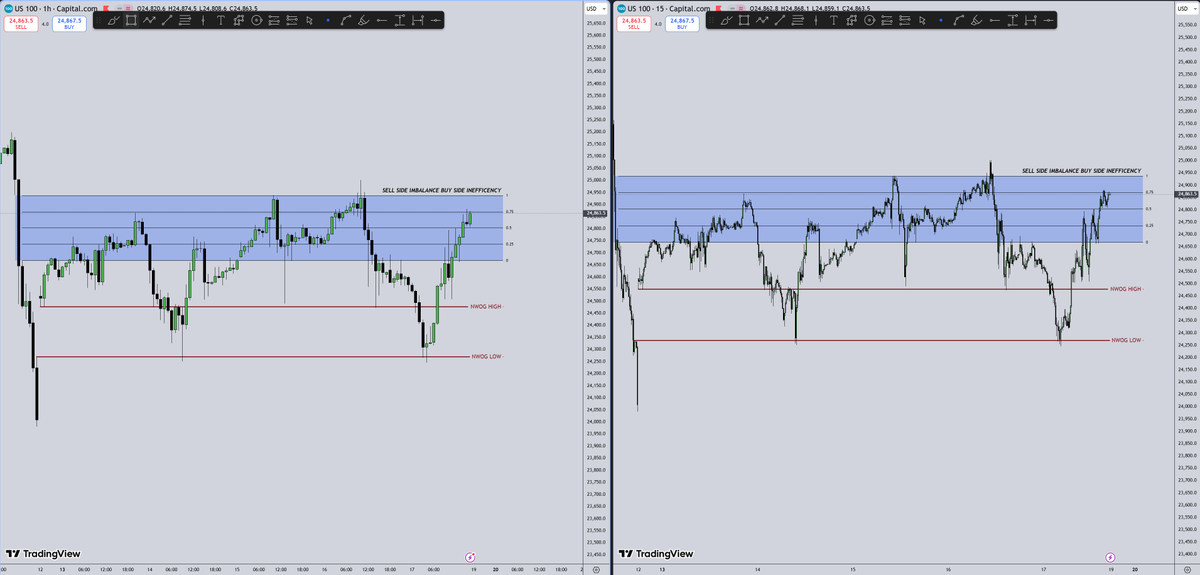This screenshot has width=1200, height=575.
Task: Open time axis settings gear on the 15-minute chart
Action: pos(1185,569)
